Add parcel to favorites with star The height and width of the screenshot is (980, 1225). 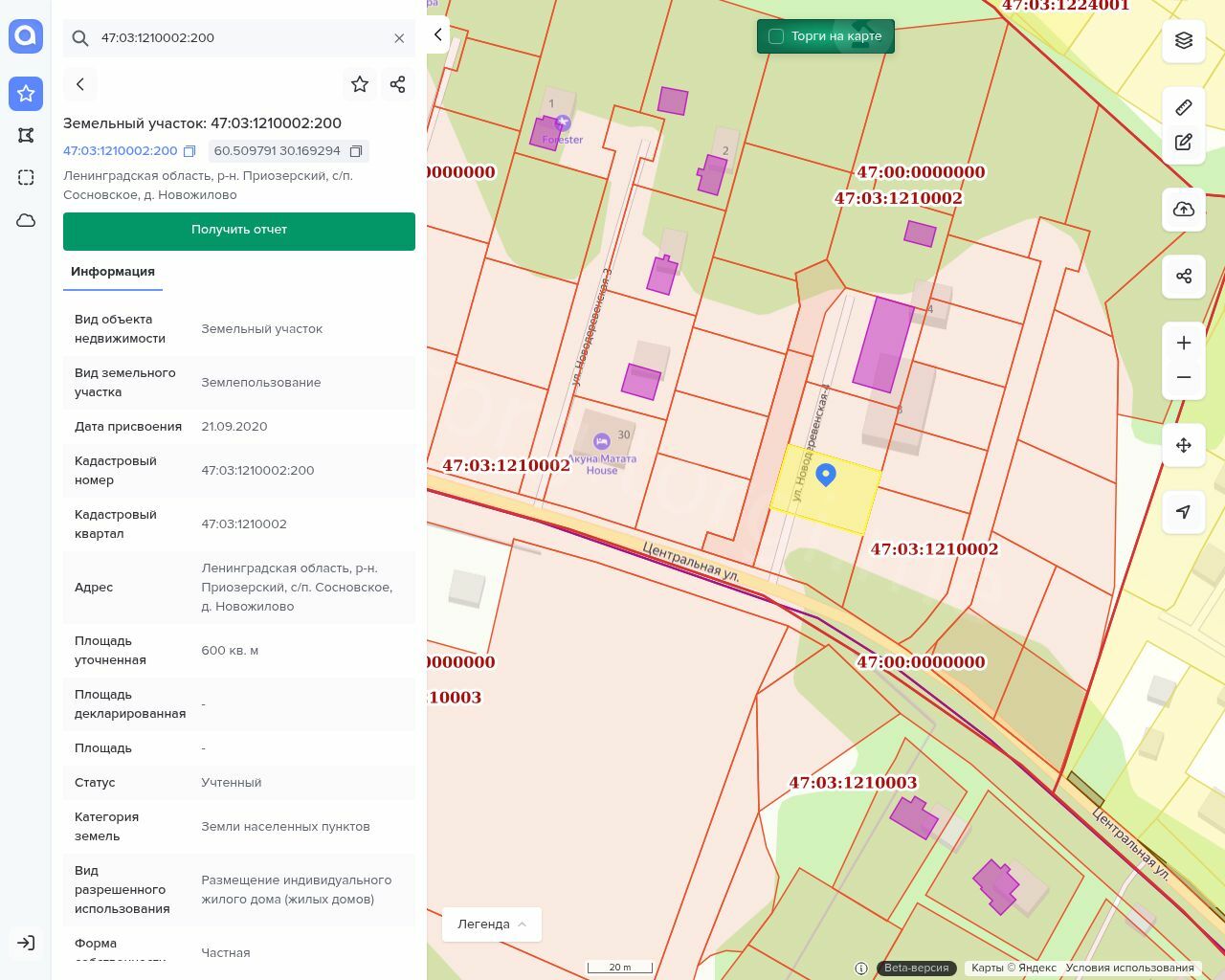pyautogui.click(x=360, y=84)
